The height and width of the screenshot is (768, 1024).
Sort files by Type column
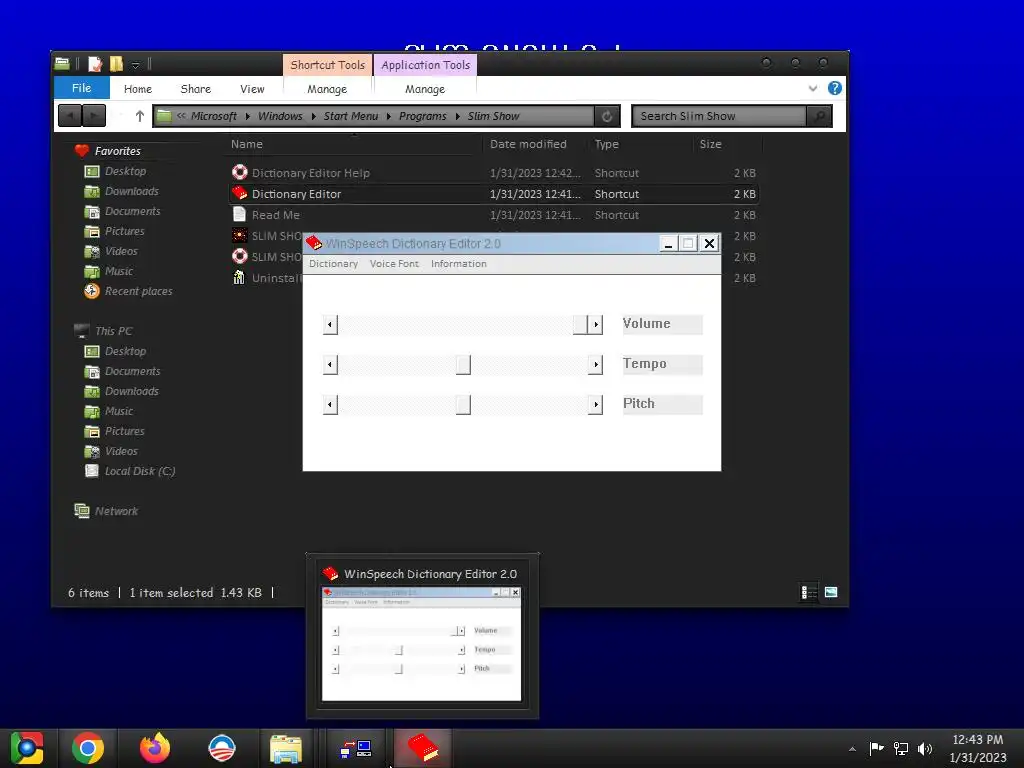[x=607, y=144]
